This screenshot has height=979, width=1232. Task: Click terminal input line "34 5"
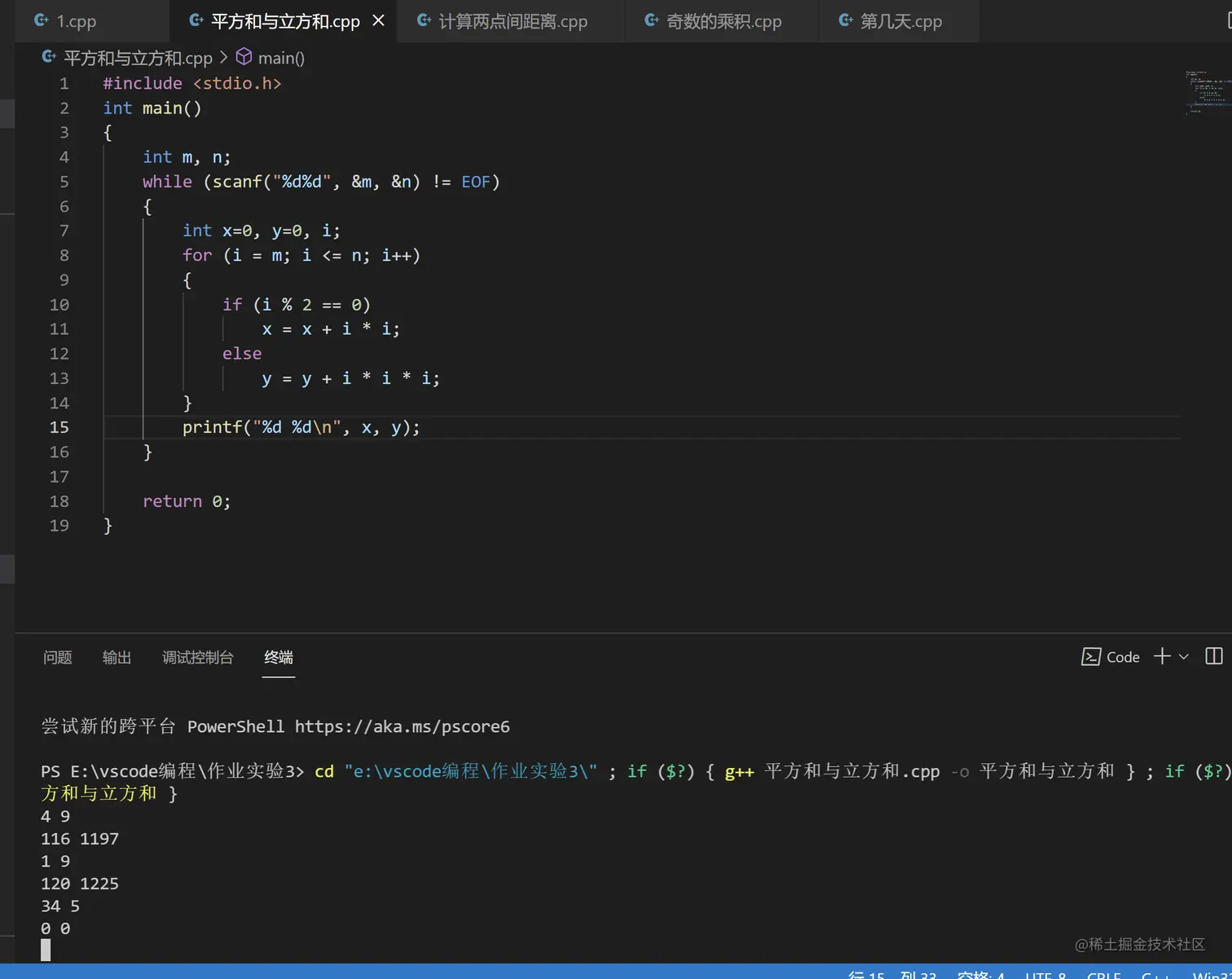coord(60,906)
